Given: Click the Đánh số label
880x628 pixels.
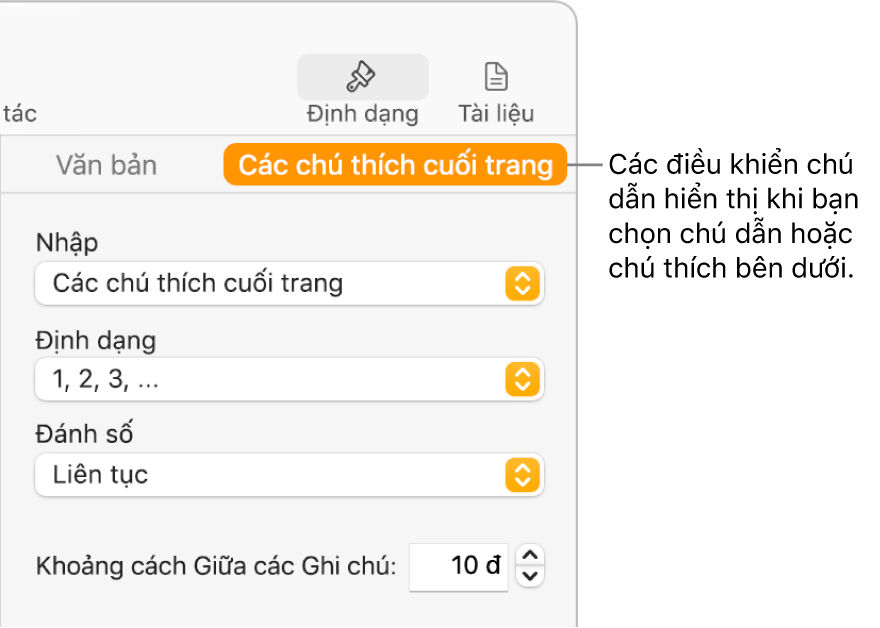Looking at the screenshot, I should 85,434.
